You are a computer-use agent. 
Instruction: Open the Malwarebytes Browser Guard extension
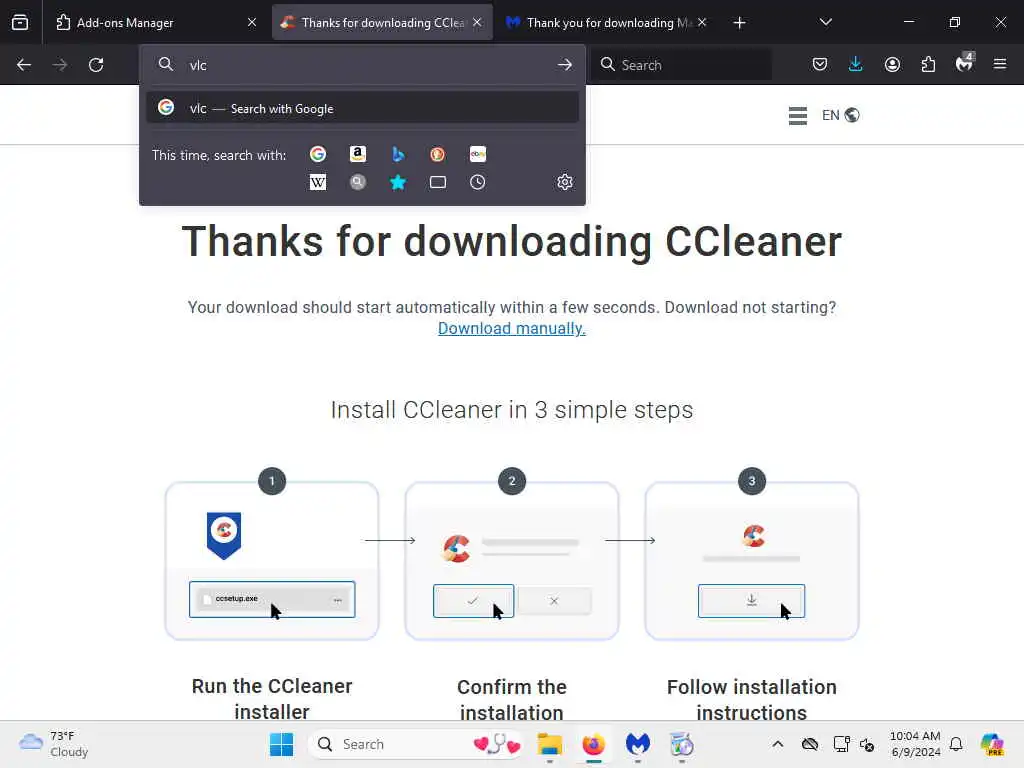[x=965, y=63]
